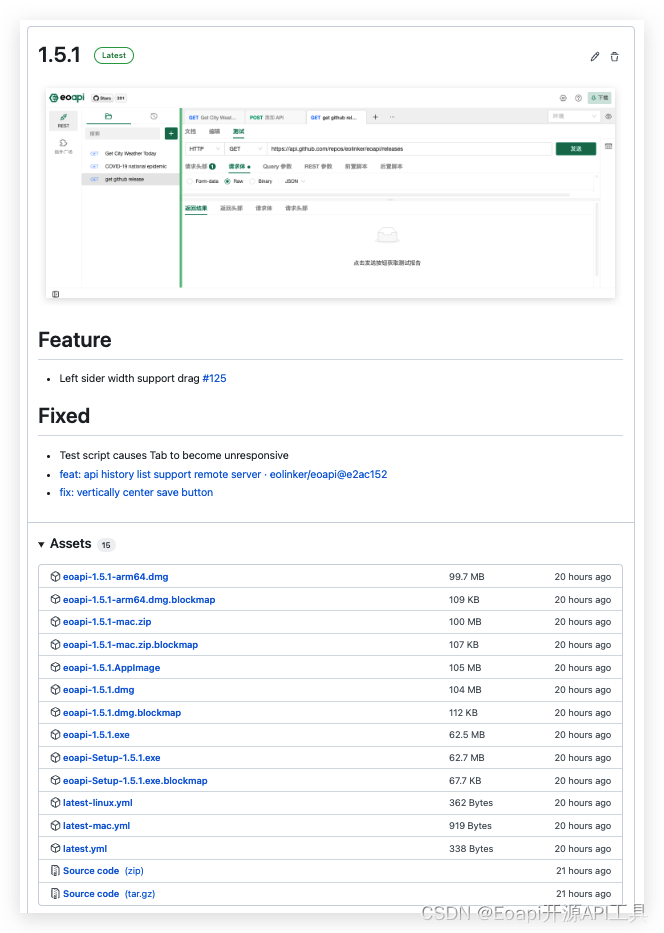Click the green Latest release badge
The width and height of the screenshot is (664, 933).
[x=114, y=55]
